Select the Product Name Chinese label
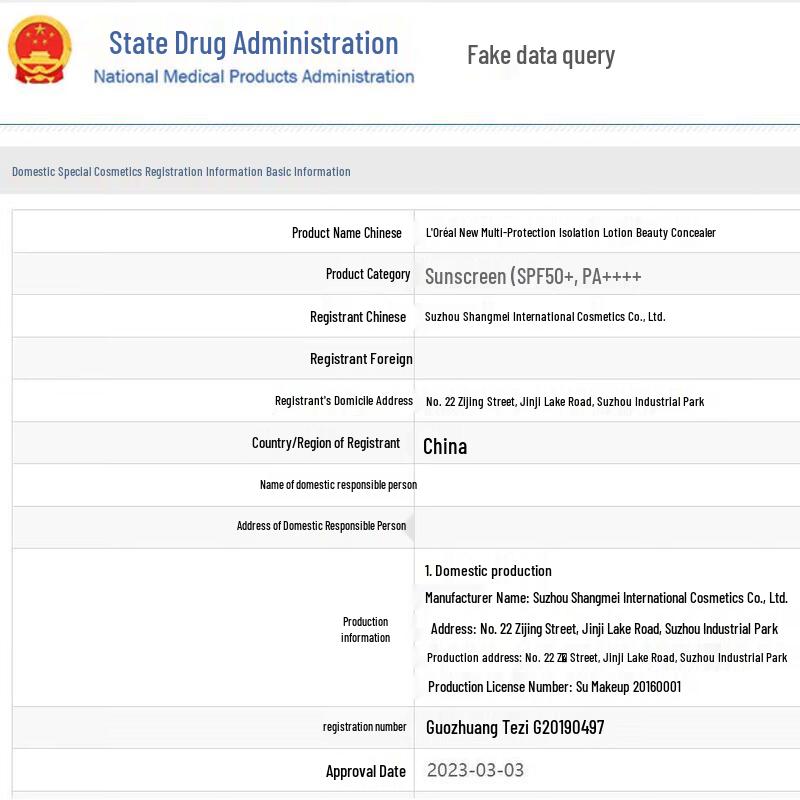Screen dimensions: 800x800 click(x=346, y=233)
